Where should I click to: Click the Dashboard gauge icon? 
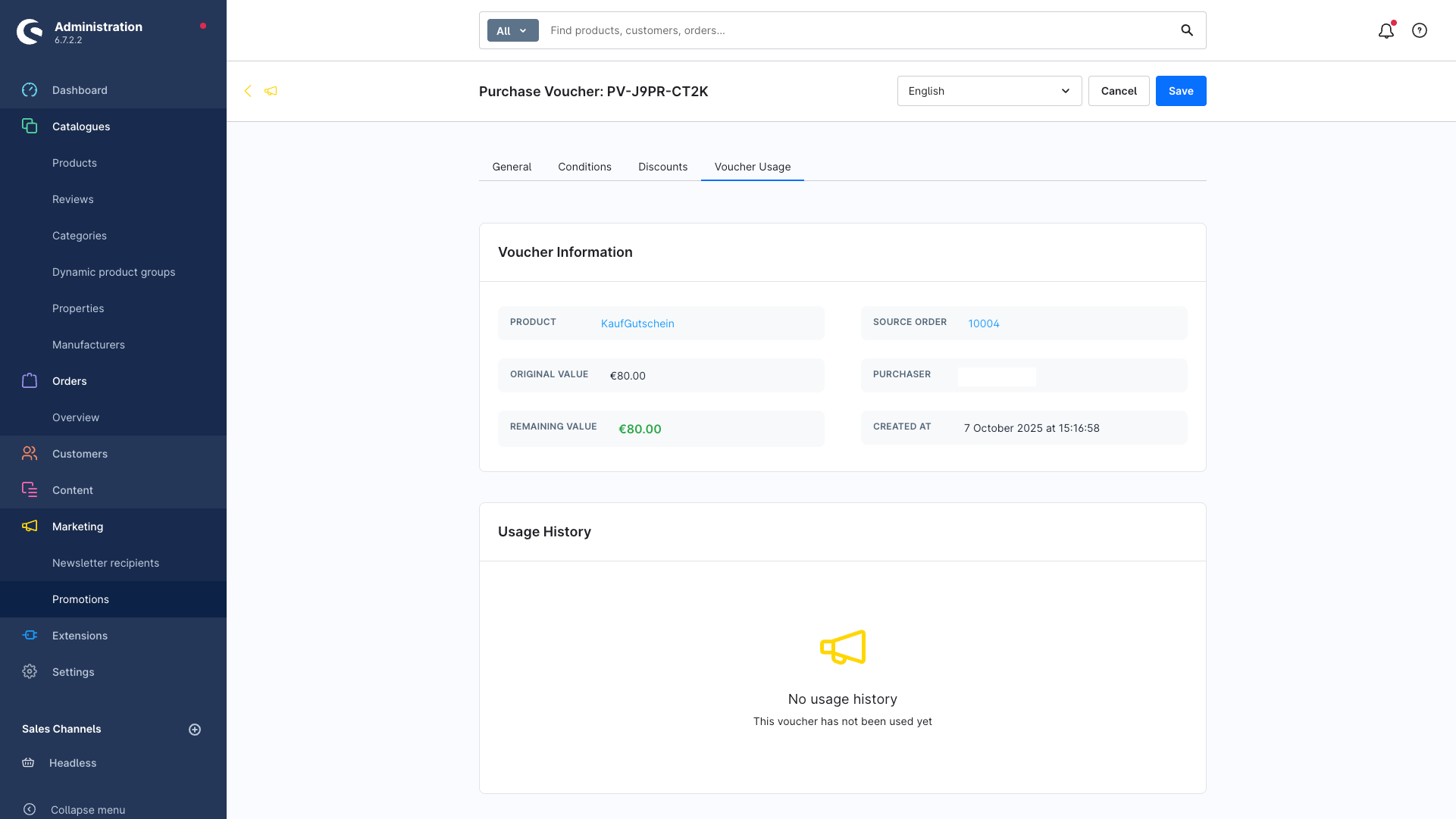(30, 90)
